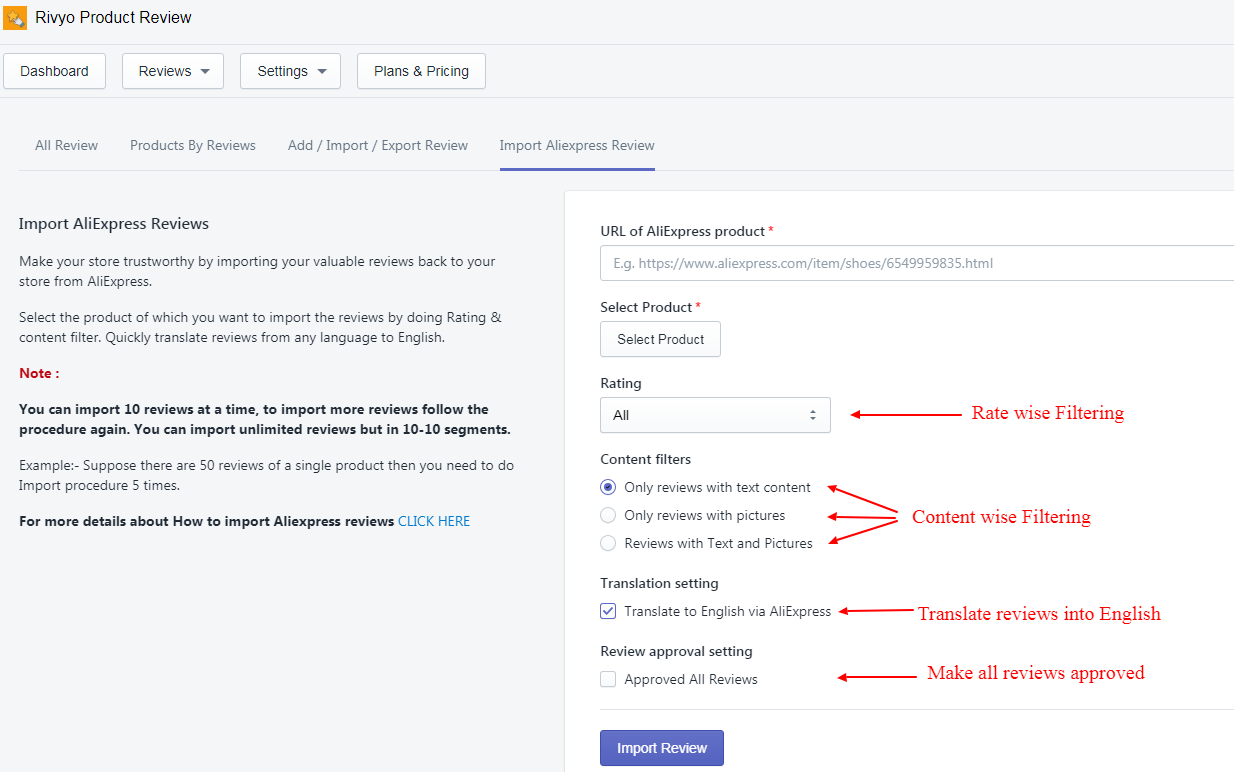Click the Import Review button
Image resolution: width=1234 pixels, height=772 pixels.
(x=662, y=748)
